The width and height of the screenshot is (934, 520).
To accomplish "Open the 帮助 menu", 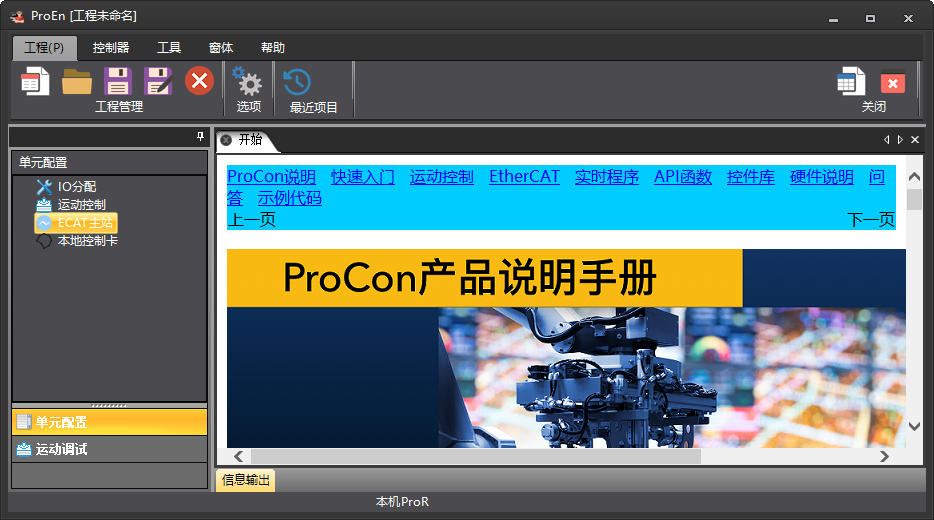I will click(273, 48).
